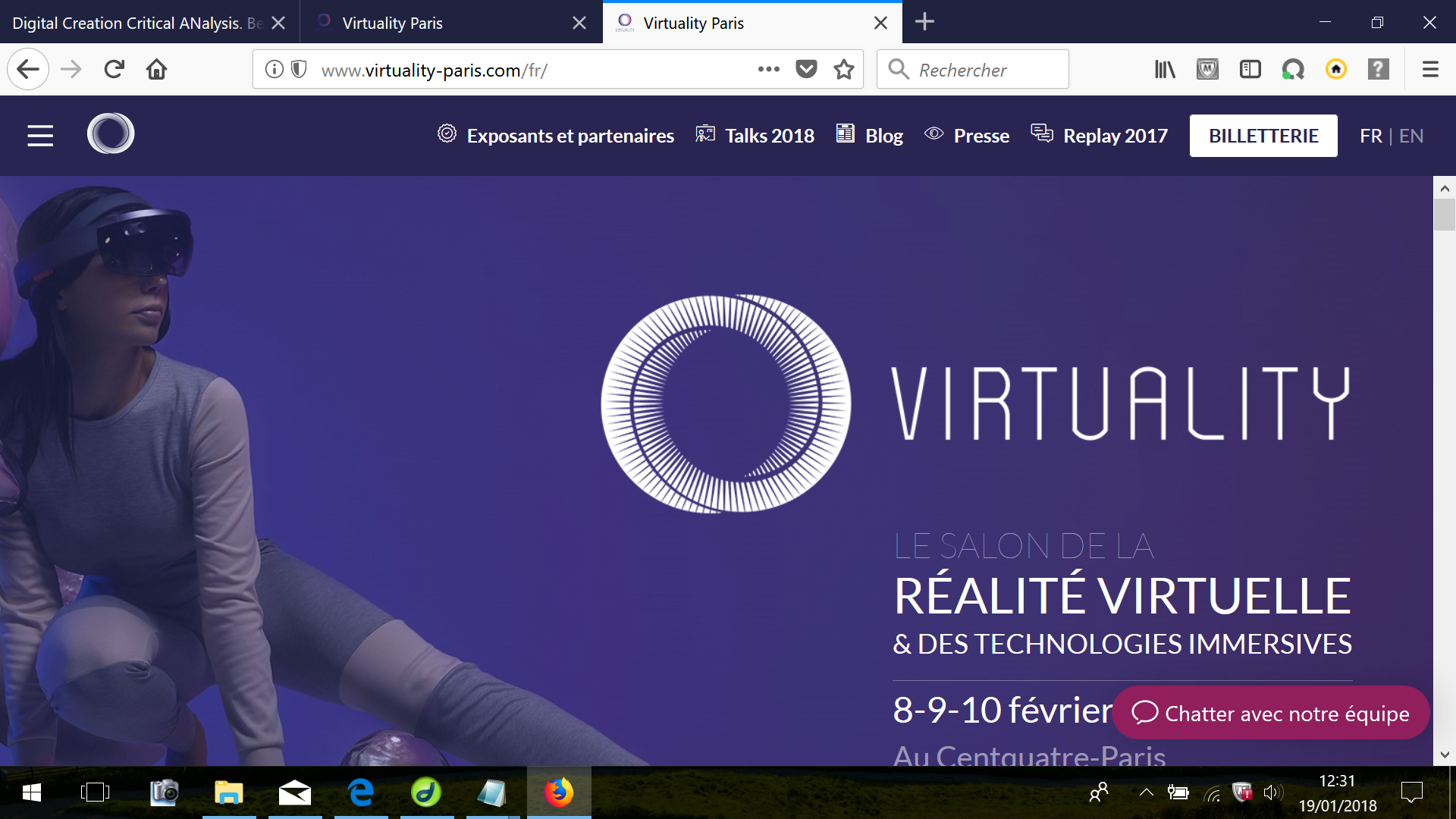Click the BILLETTERIE button

pyautogui.click(x=1263, y=136)
